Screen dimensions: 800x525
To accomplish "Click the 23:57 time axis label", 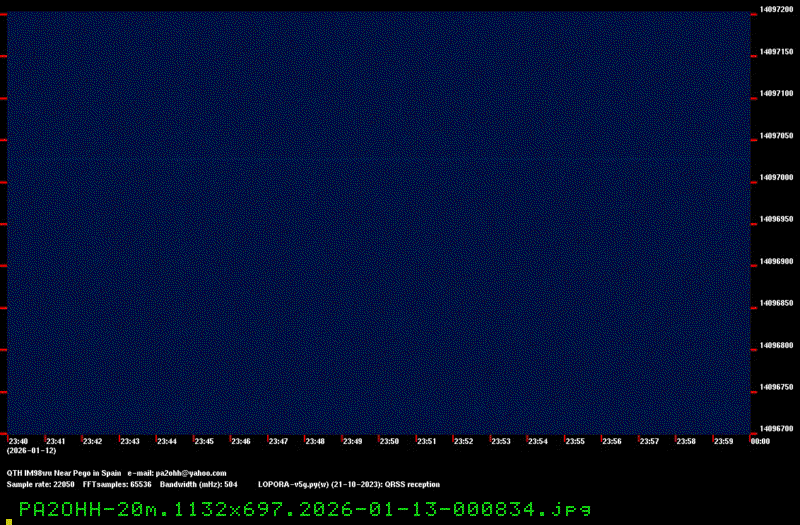I will click(x=649, y=441).
